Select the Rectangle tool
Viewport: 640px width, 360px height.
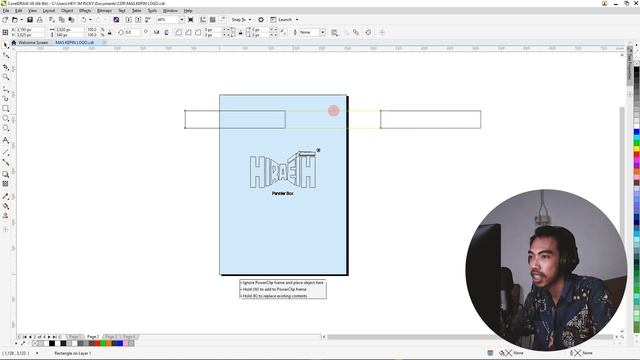coord(6,109)
